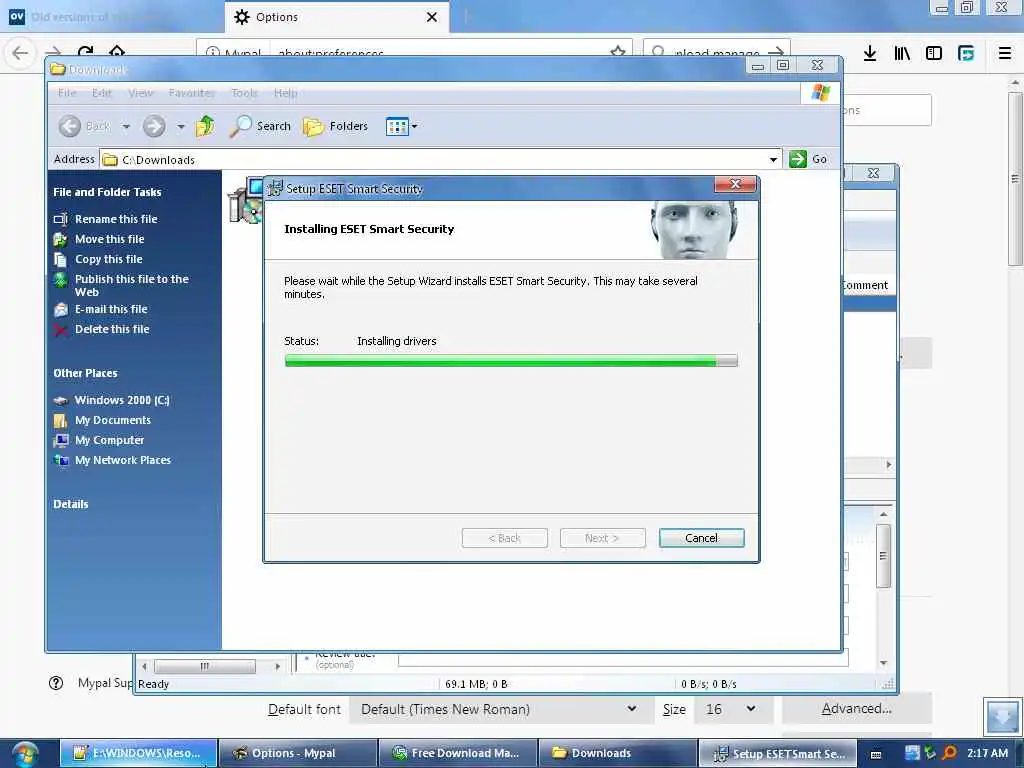Click the browser page vertical scrollbar
This screenshot has height=768, width=1024.
click(x=1014, y=180)
